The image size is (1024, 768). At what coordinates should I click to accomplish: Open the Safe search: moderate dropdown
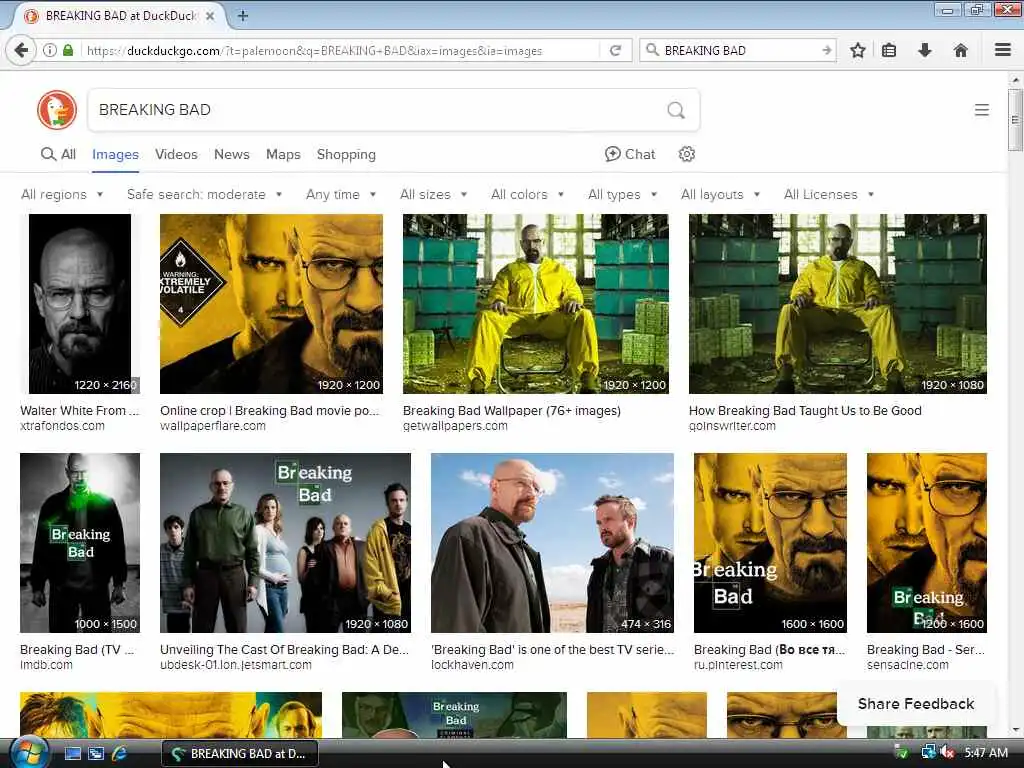(204, 195)
